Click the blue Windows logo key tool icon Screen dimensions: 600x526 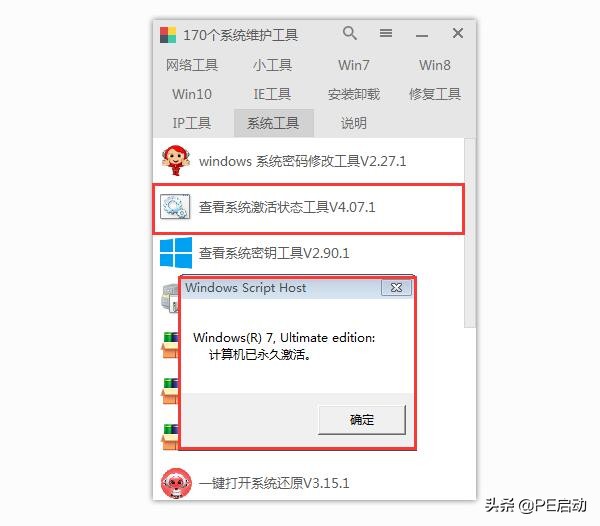pyautogui.click(x=176, y=252)
